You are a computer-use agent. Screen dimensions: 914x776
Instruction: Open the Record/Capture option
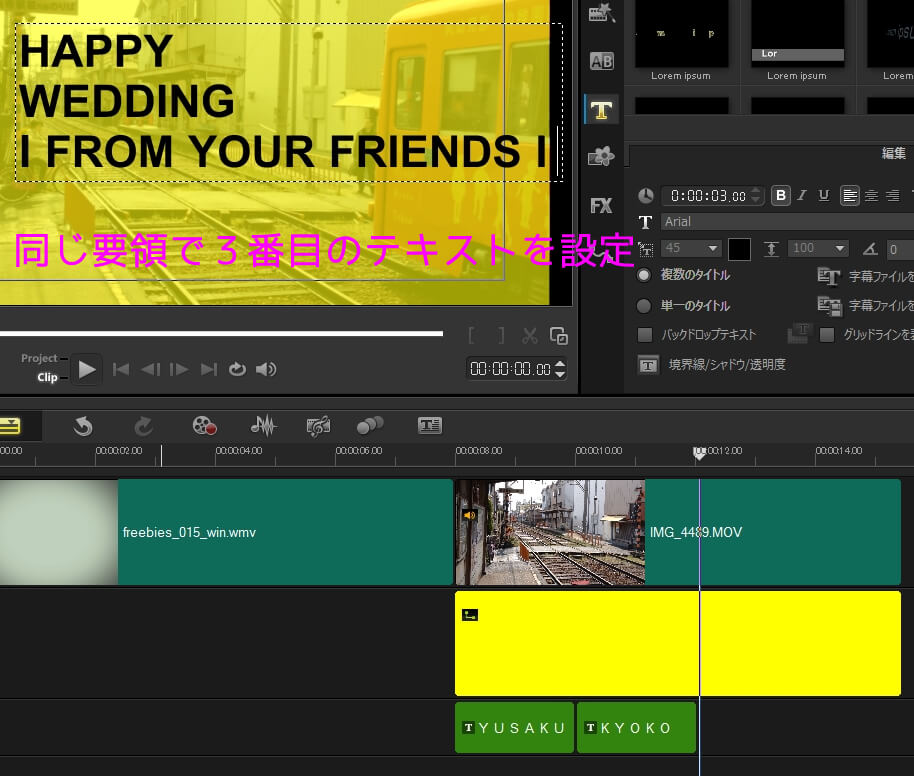click(205, 426)
